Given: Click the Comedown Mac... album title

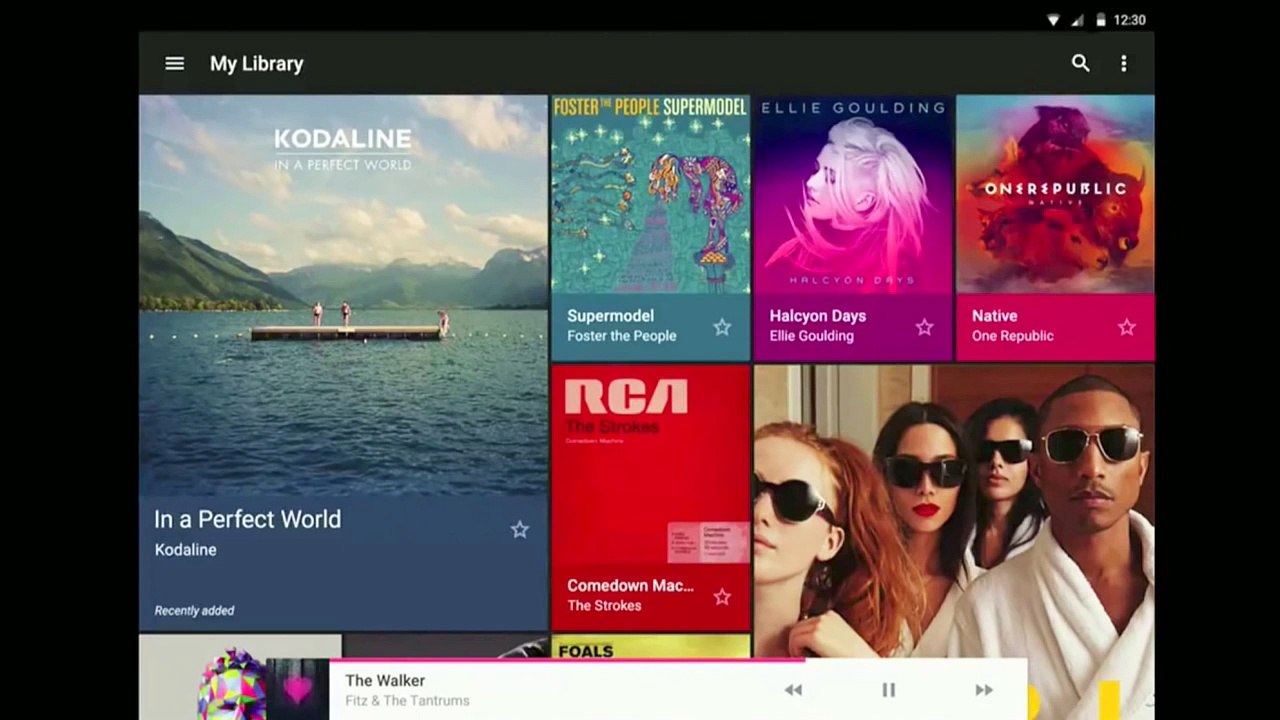Looking at the screenshot, I should (630, 585).
